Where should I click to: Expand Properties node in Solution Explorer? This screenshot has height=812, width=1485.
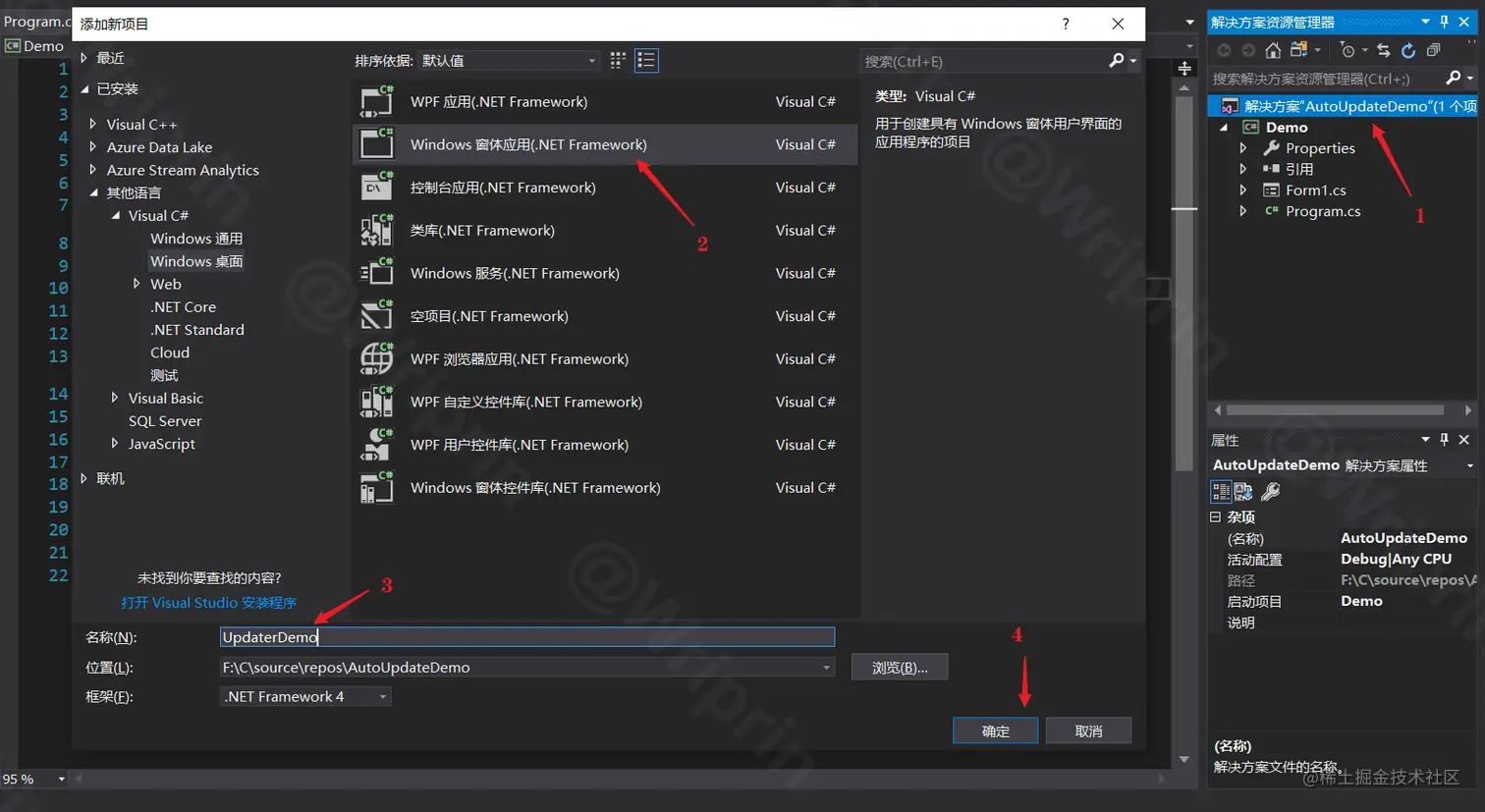(1243, 148)
